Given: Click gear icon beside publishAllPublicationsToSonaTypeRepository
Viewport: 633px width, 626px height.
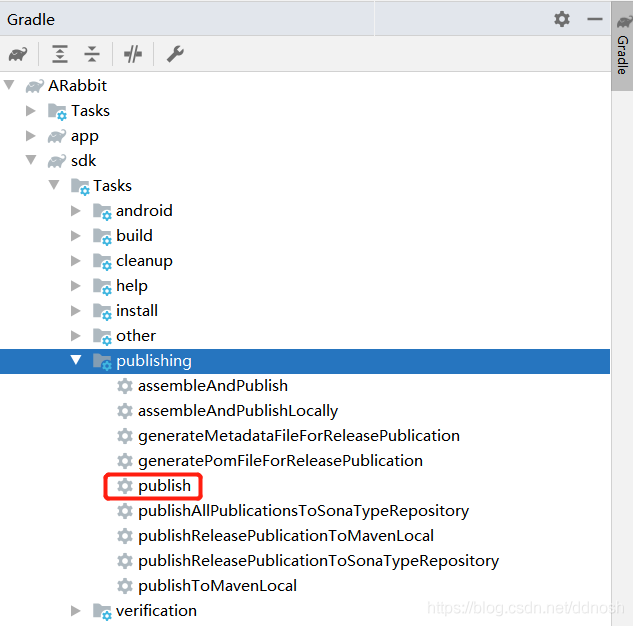Looking at the screenshot, I should coord(125,511).
